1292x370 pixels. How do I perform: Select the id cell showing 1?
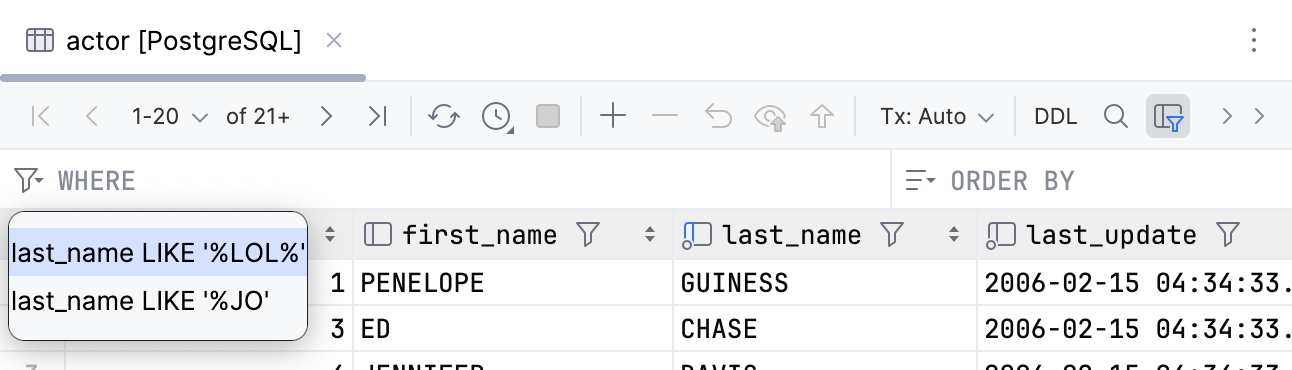coord(337,283)
